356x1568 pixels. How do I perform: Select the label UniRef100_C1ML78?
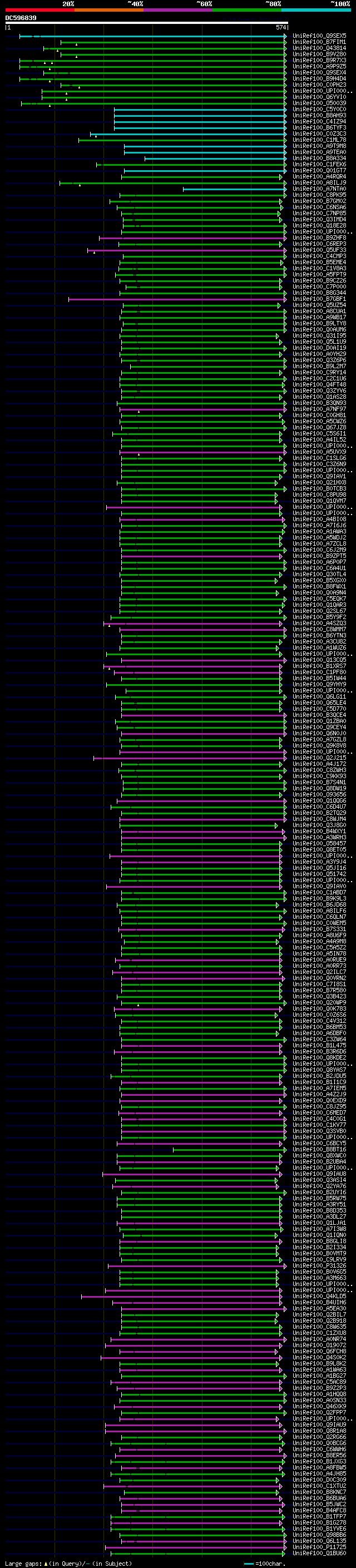point(319,140)
